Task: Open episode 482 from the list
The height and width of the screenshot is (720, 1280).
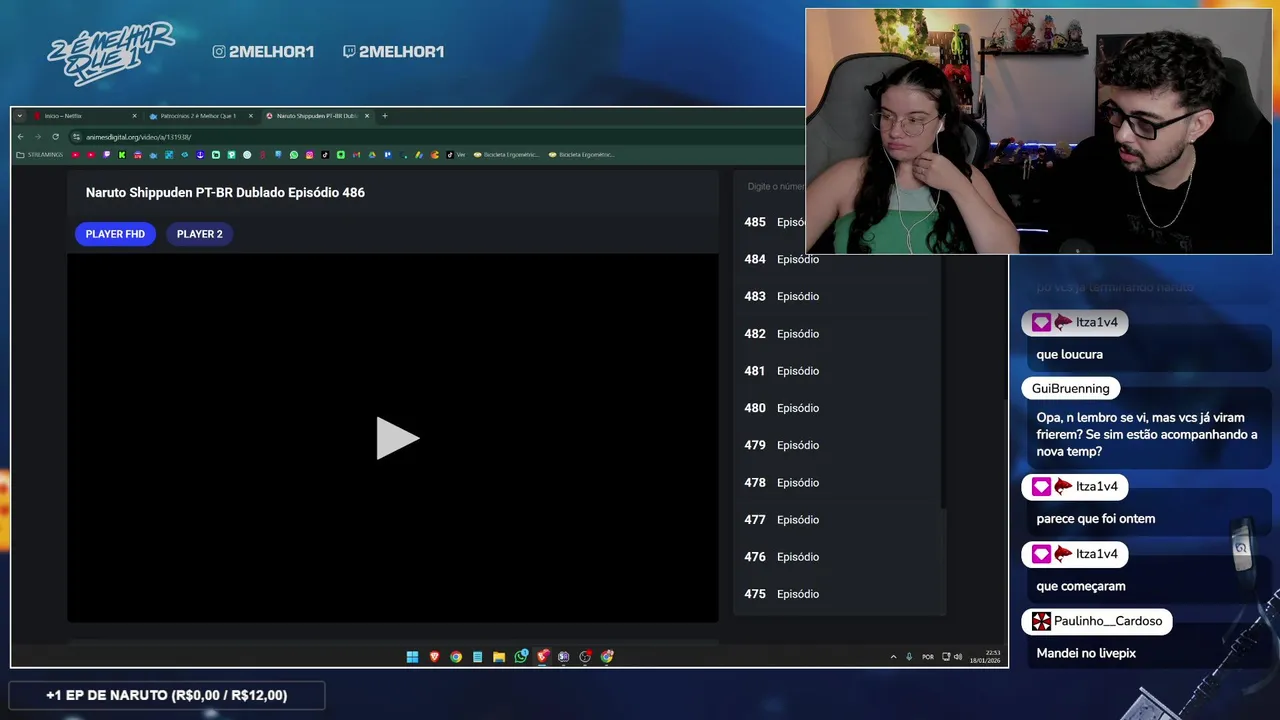Action: click(x=837, y=334)
